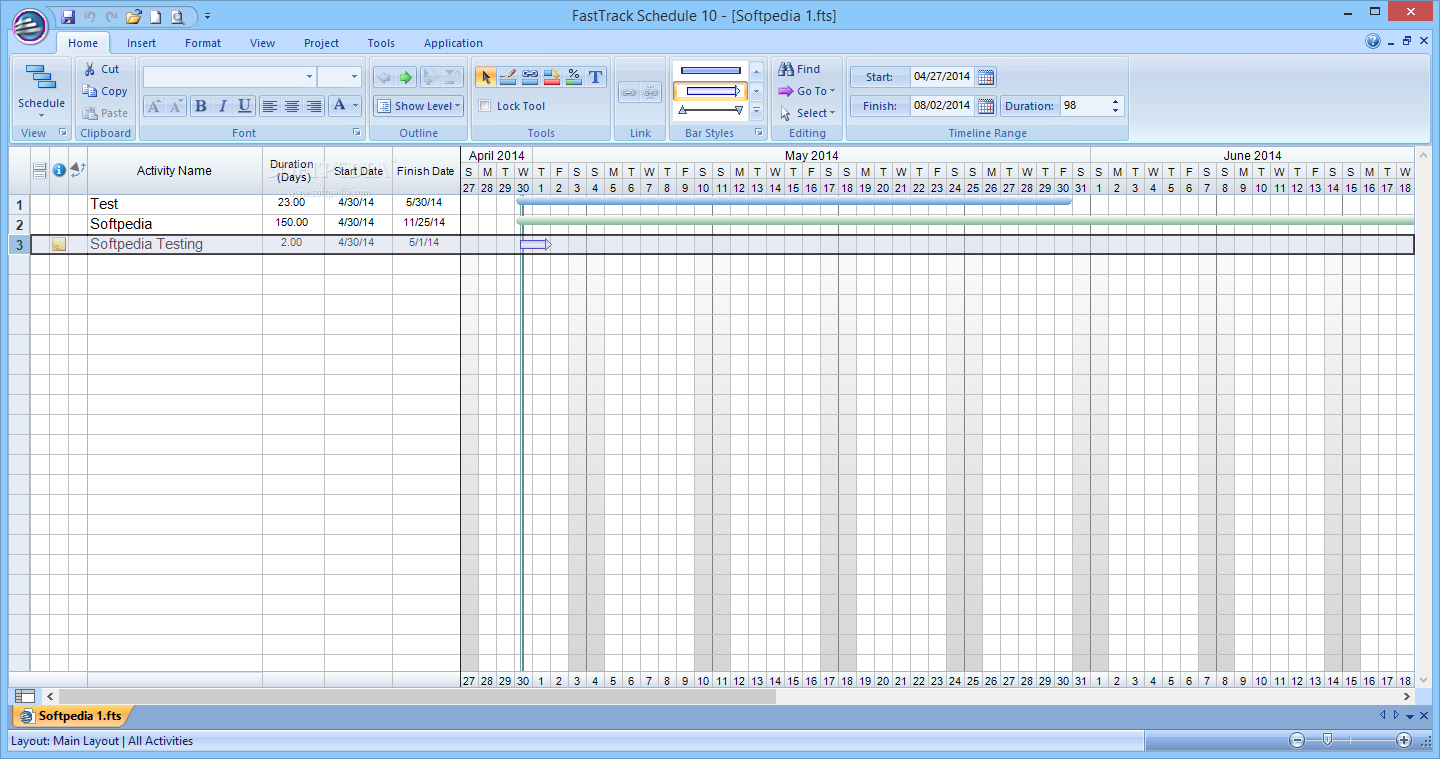Click the Decrease font size icon
1440x759 pixels.
click(x=175, y=106)
